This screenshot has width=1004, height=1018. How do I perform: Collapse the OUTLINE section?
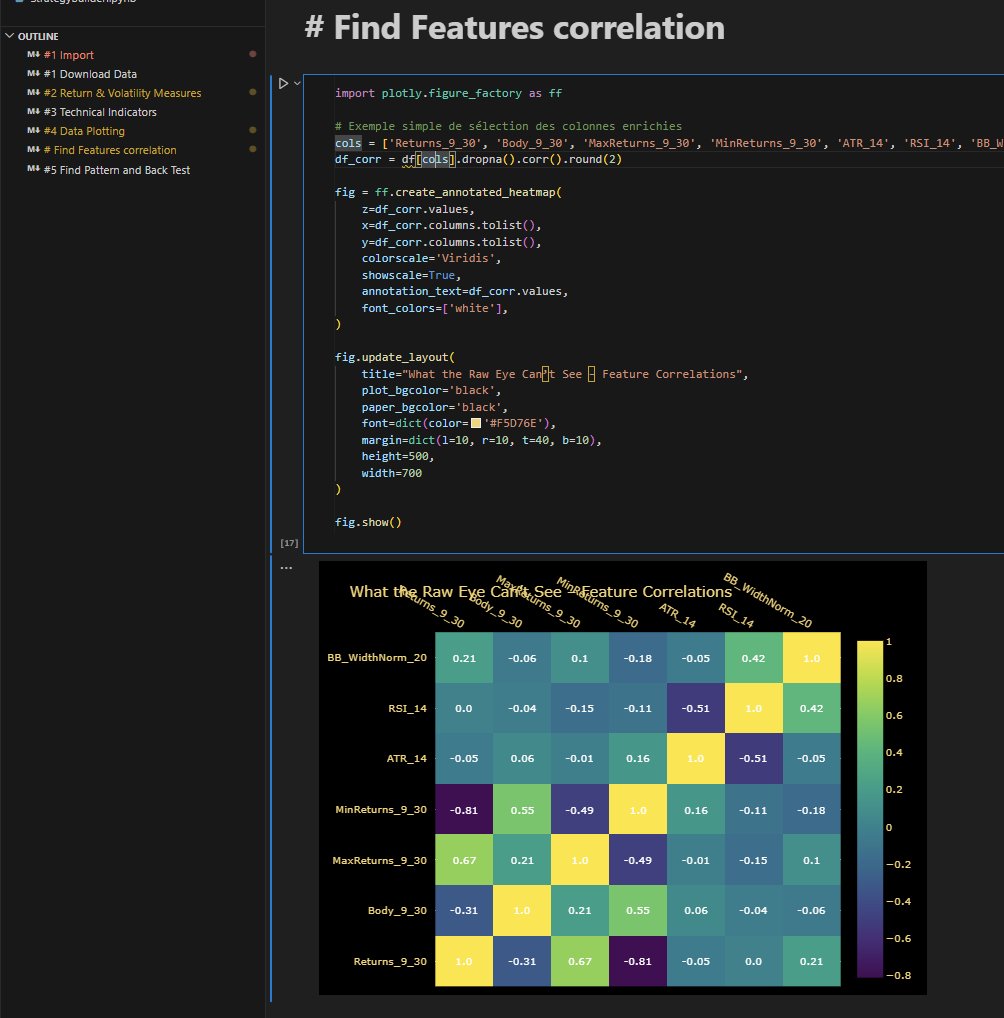10,36
